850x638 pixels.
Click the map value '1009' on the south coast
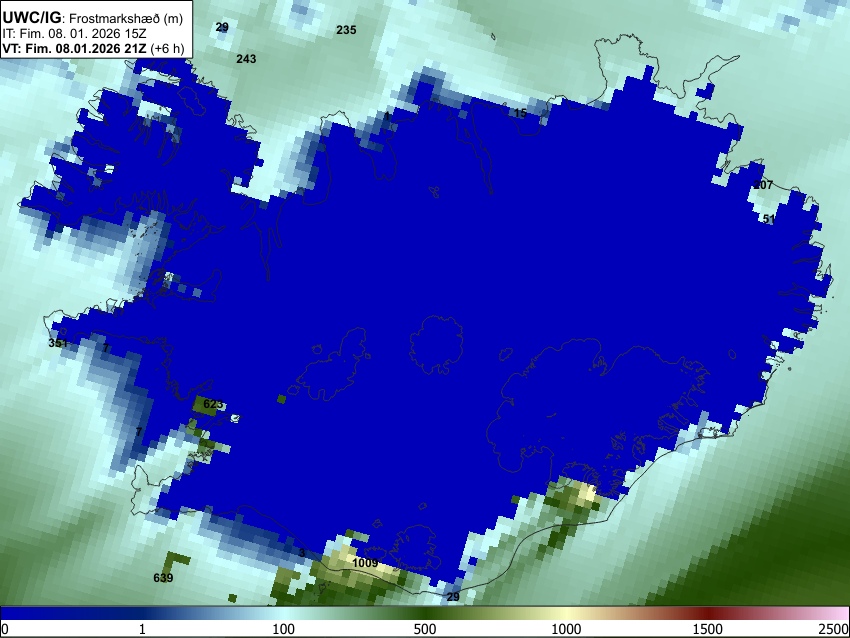[365, 563]
